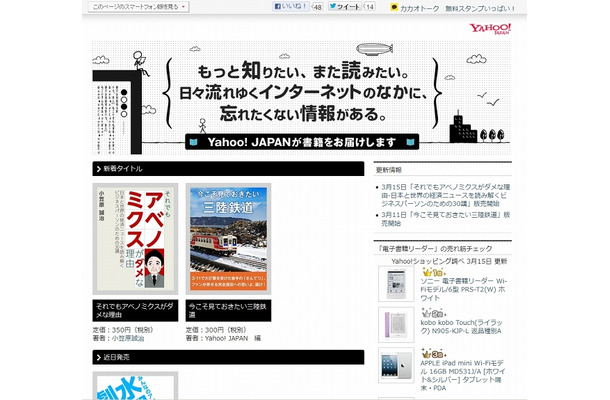
Task: Click chevron arrow beside 近日発売
Action: point(98,358)
